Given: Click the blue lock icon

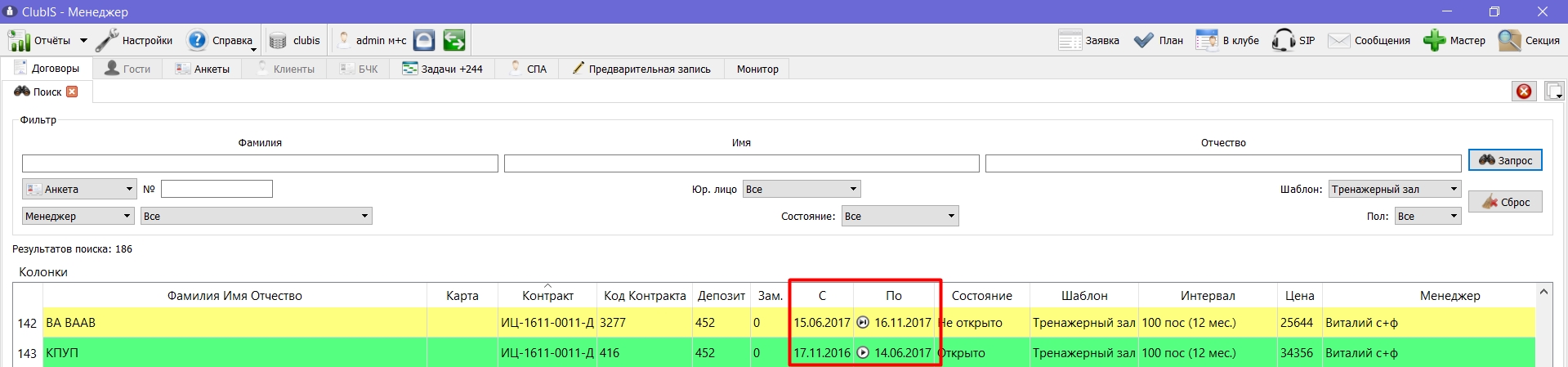Looking at the screenshot, I should (x=424, y=40).
